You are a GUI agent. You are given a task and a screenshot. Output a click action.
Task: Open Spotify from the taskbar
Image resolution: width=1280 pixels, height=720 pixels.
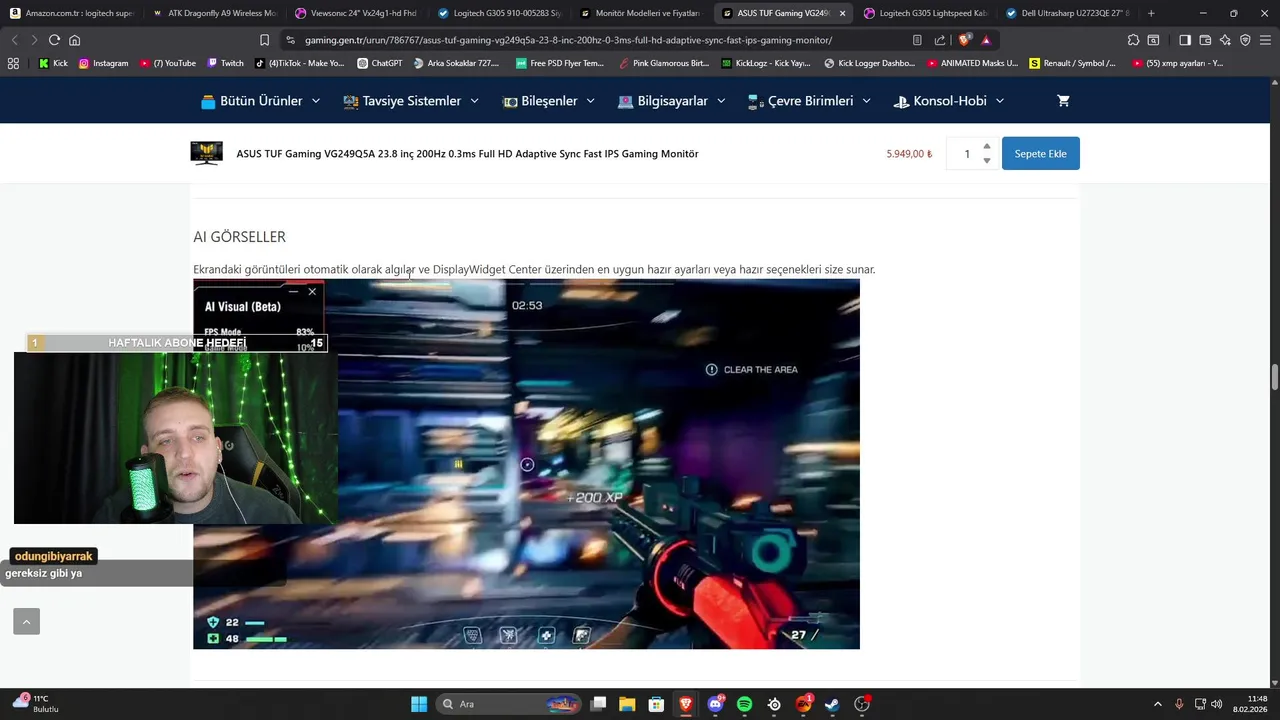[x=744, y=704]
